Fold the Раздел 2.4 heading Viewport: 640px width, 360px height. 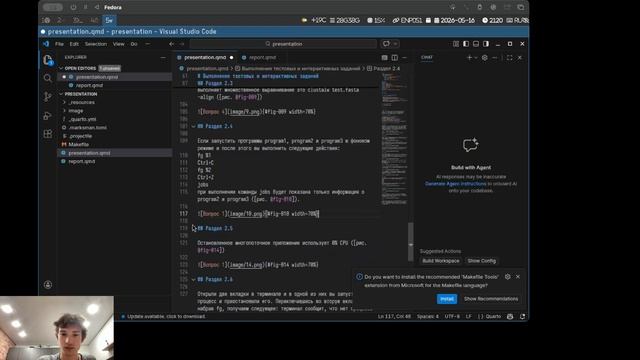click(x=193, y=127)
